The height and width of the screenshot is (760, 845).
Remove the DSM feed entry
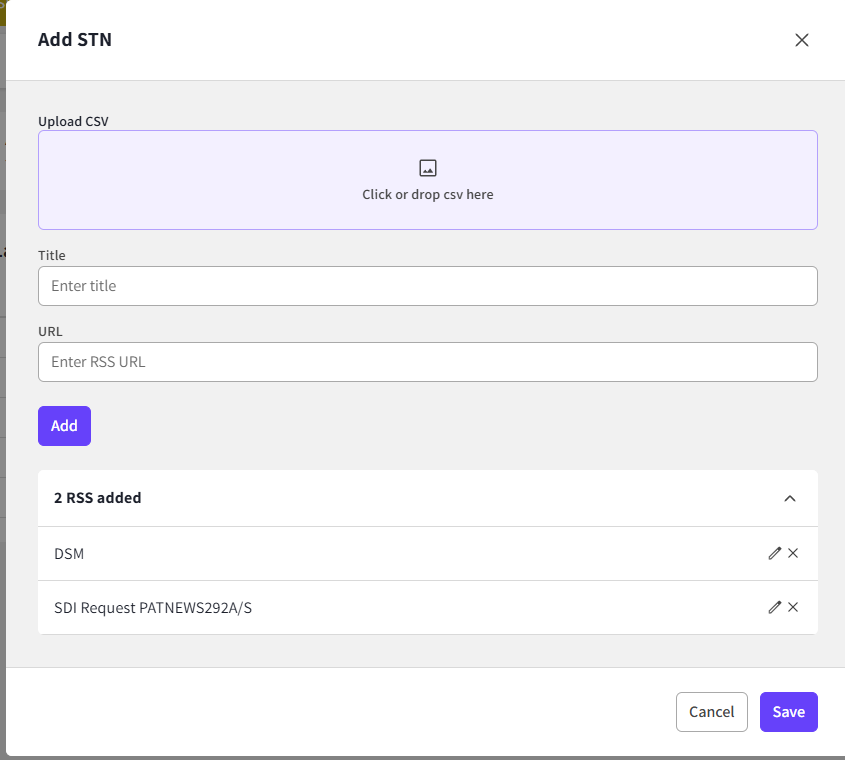tap(793, 553)
